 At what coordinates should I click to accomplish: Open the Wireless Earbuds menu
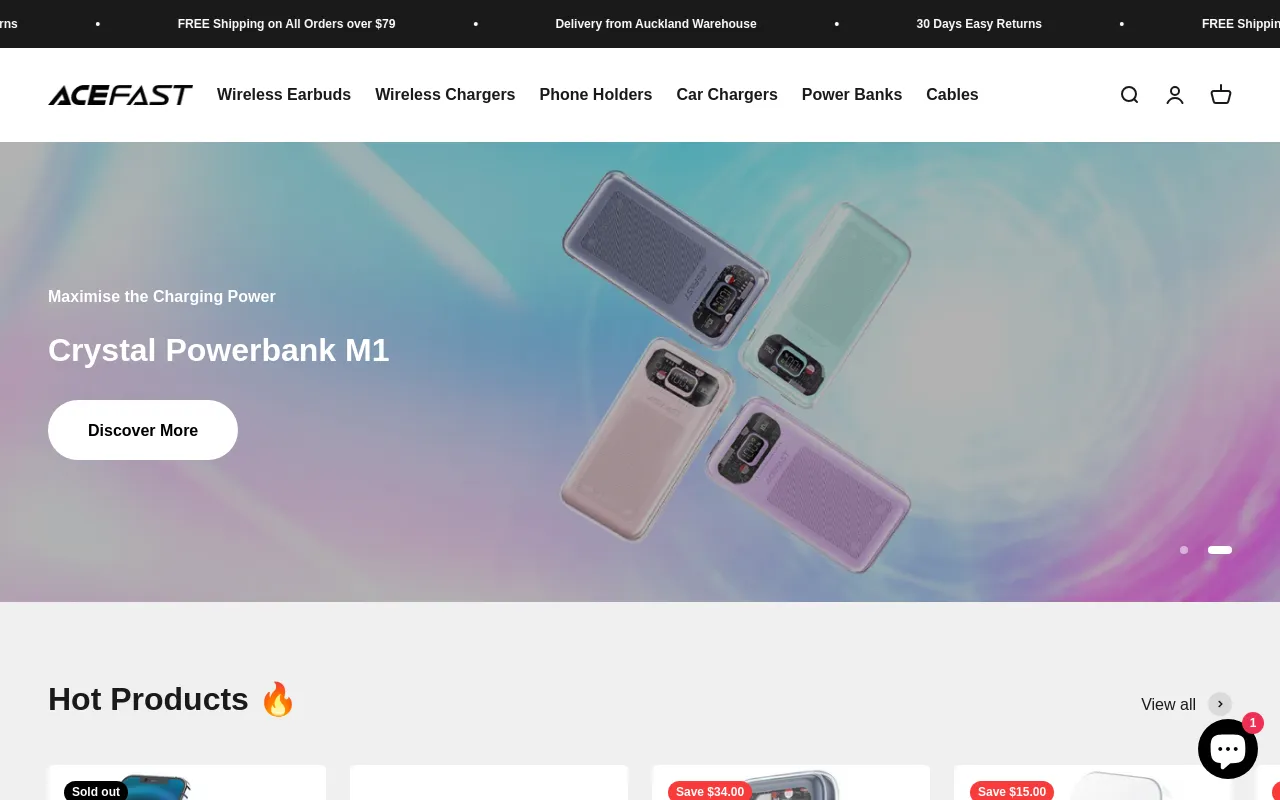tap(284, 95)
